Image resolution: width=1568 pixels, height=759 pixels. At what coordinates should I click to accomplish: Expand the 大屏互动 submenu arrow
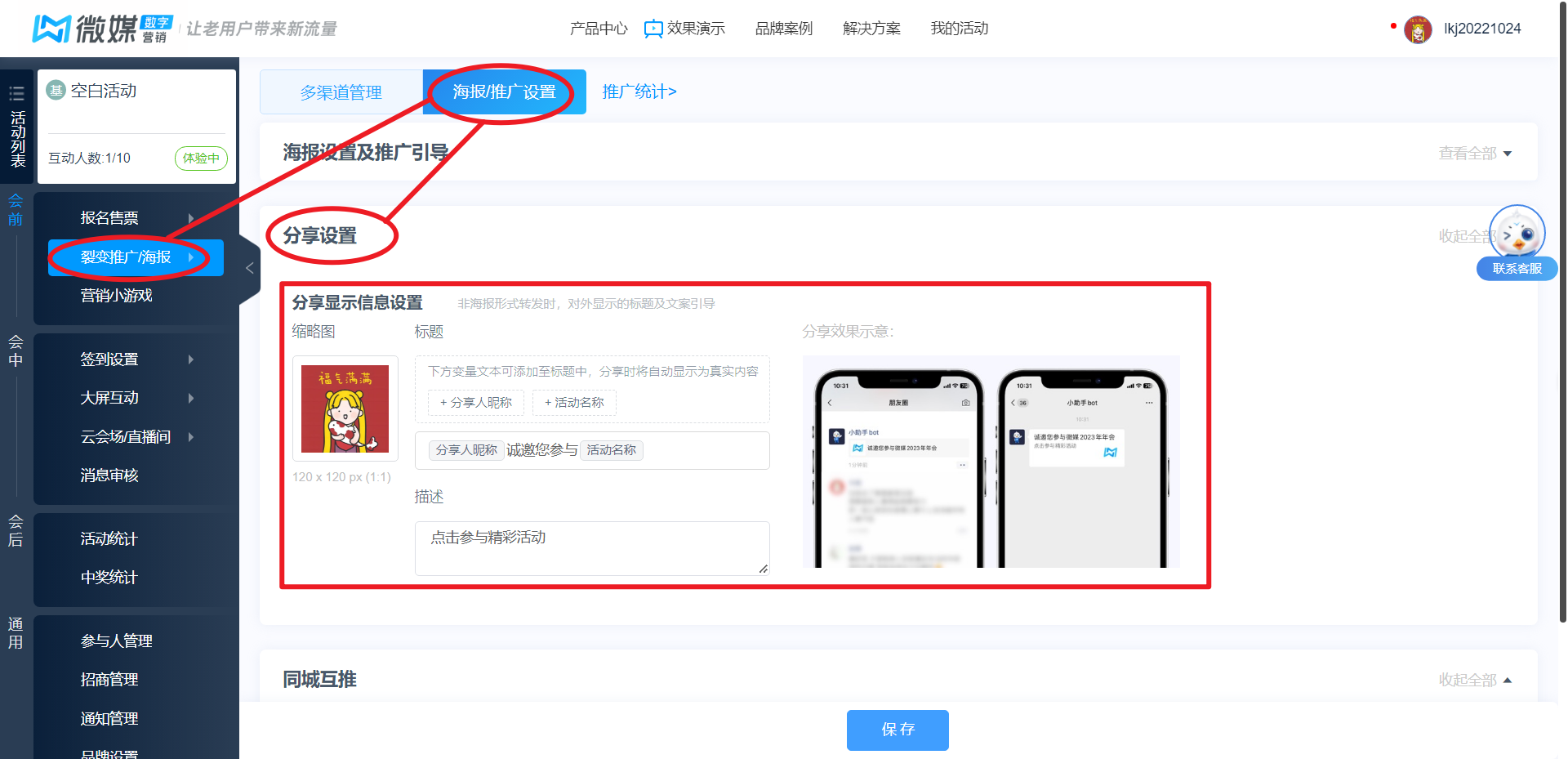191,398
